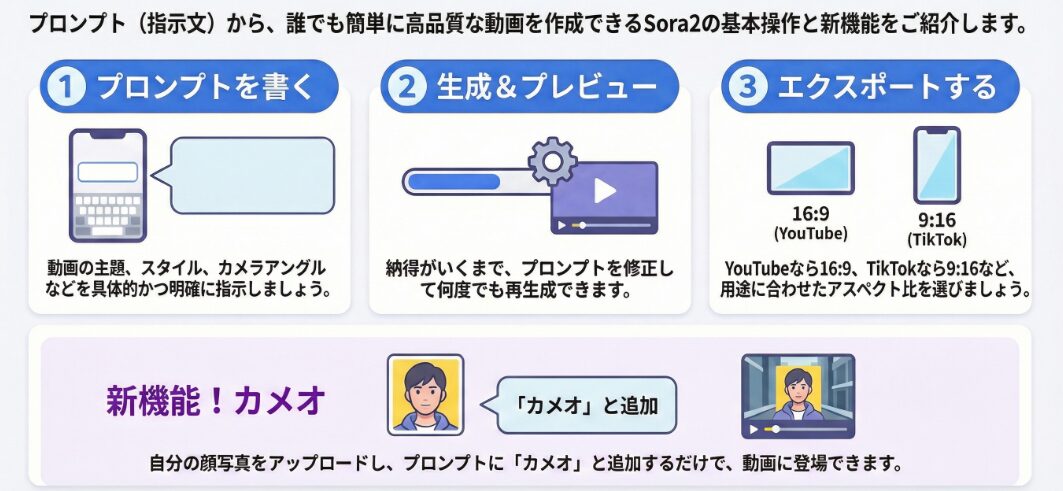This screenshot has width=1063, height=491.
Task: Click the smartphone with keyboard illustration
Action: (108, 185)
